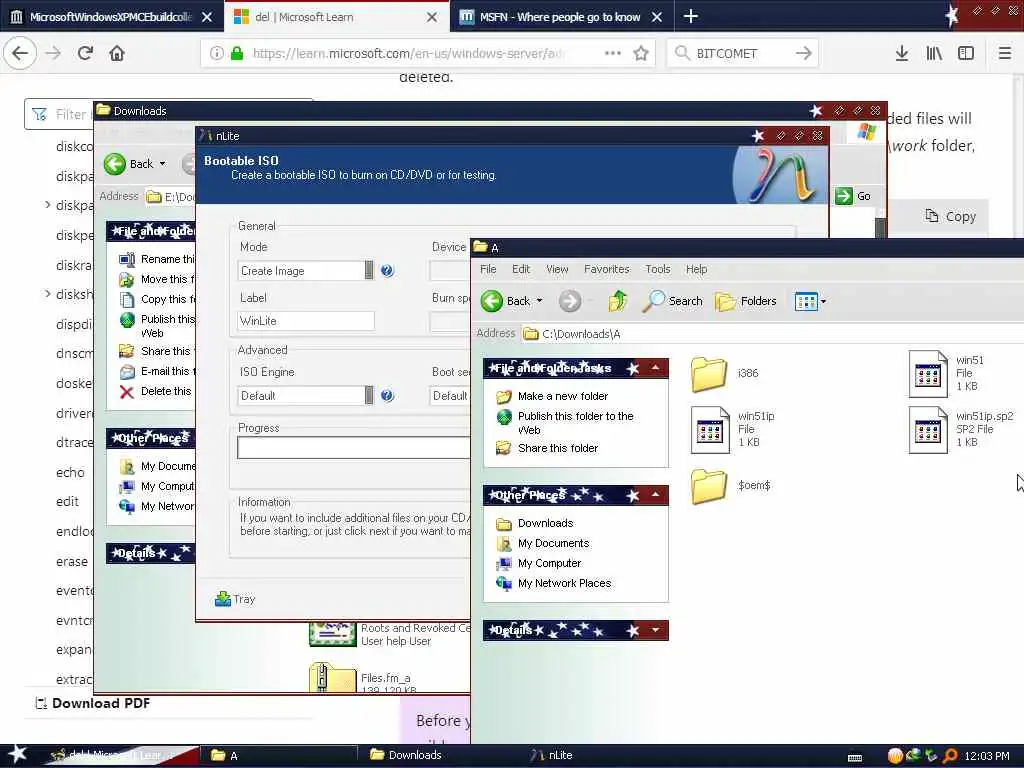Click help icon beside ISO Engine Default
This screenshot has width=1024, height=768.
click(x=387, y=395)
